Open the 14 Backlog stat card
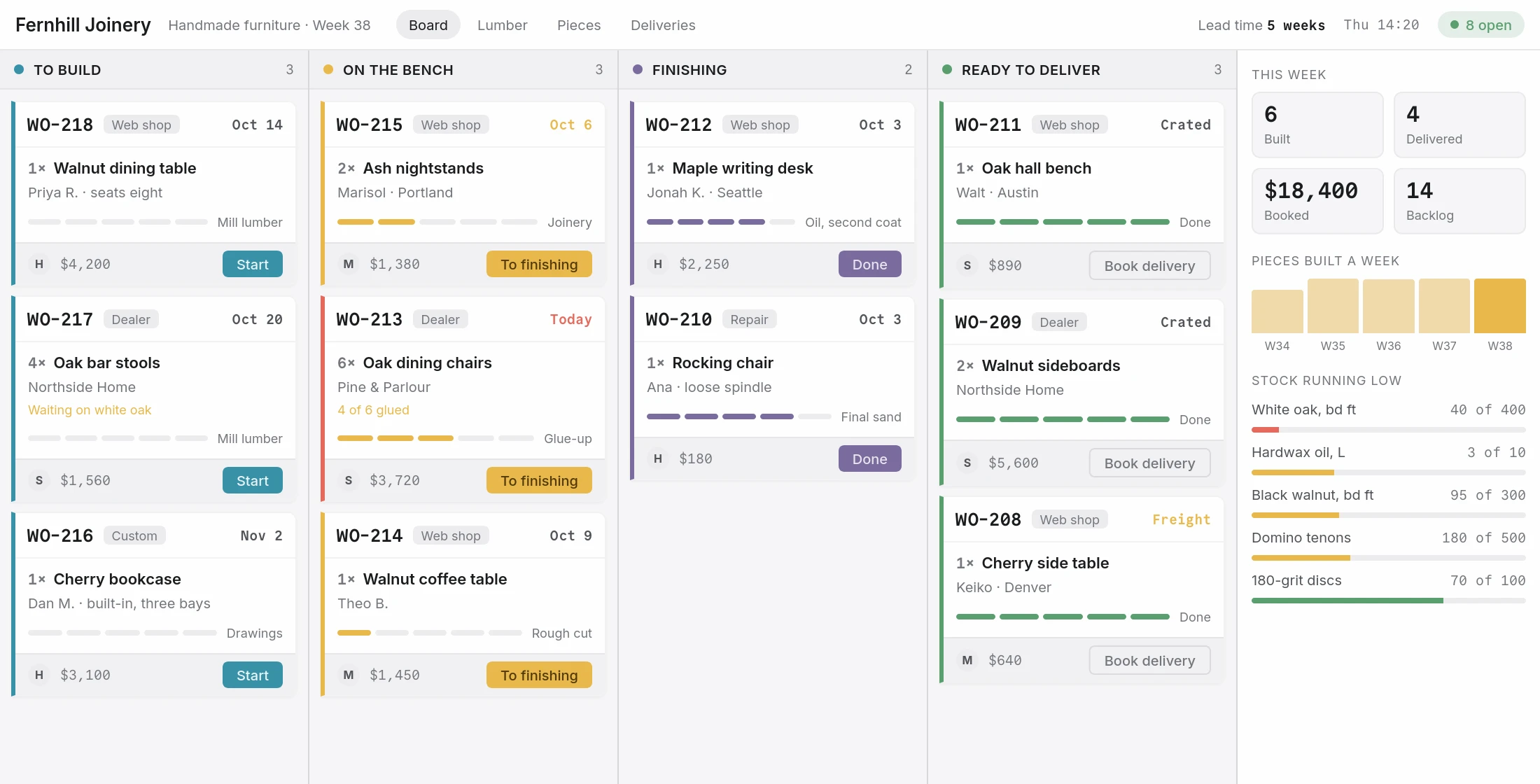 (1459, 201)
